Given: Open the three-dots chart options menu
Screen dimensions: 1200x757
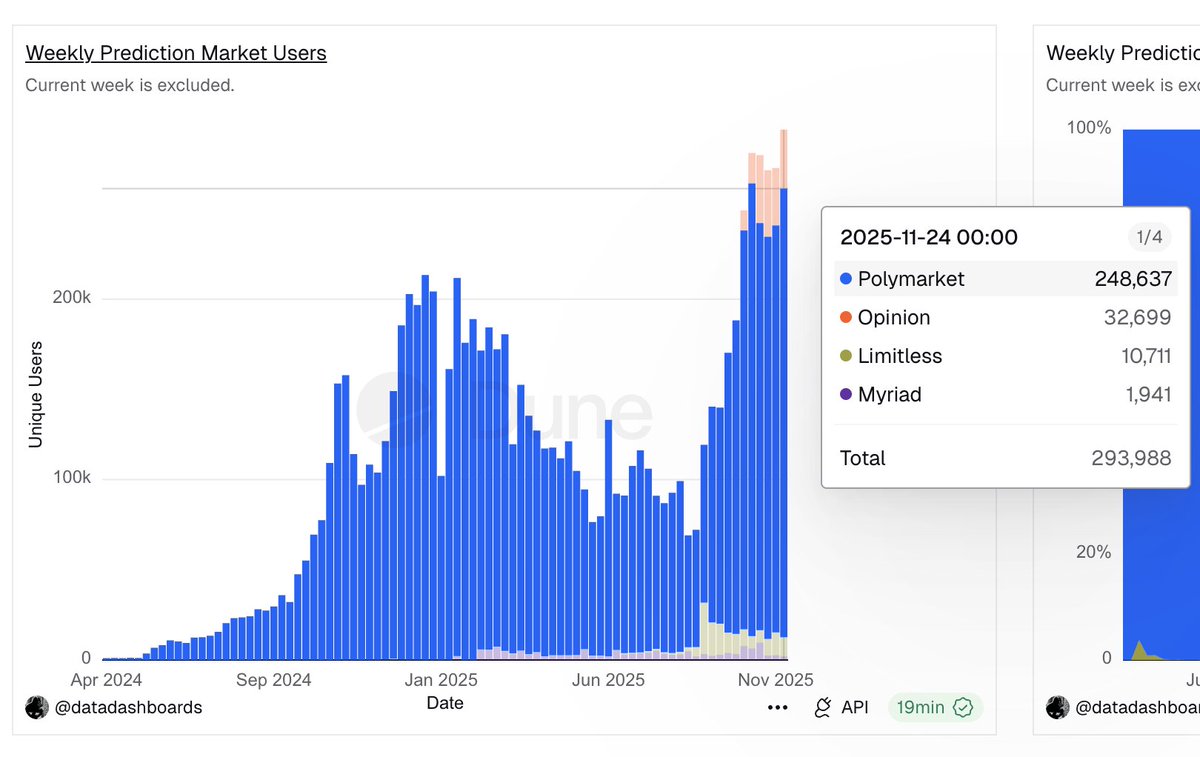Looking at the screenshot, I should pyautogui.click(x=778, y=708).
